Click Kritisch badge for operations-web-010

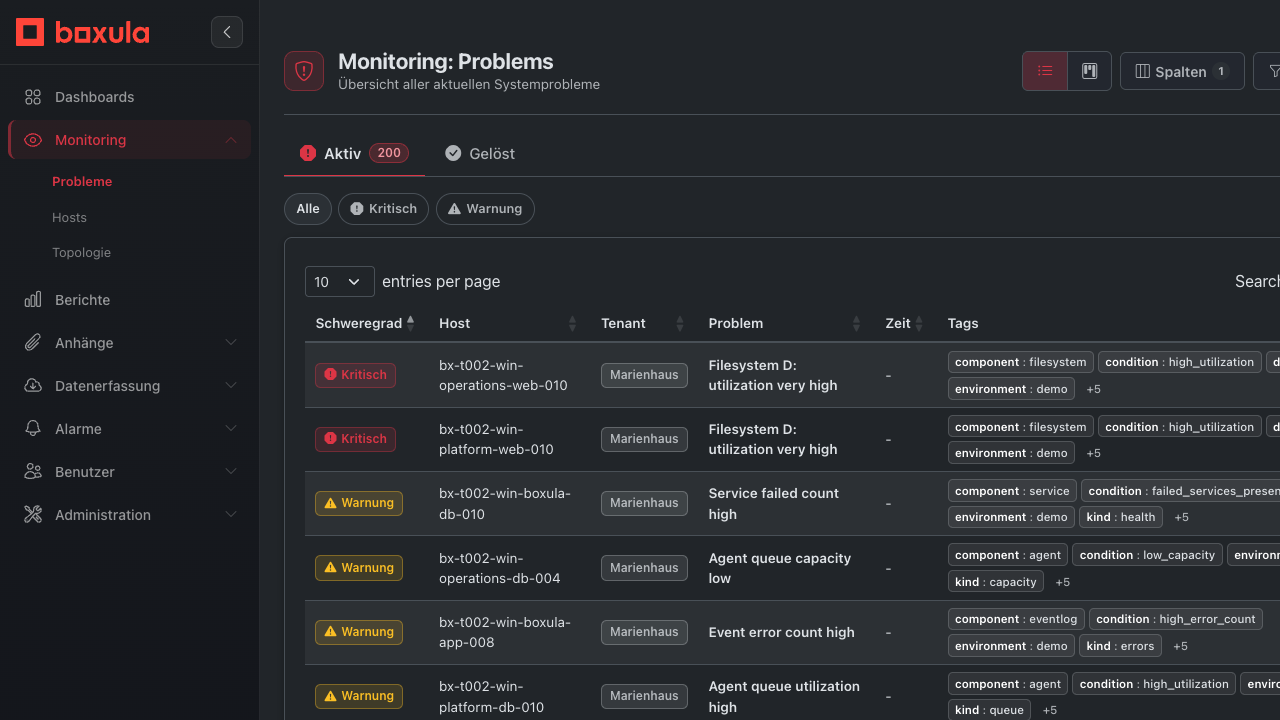click(355, 375)
